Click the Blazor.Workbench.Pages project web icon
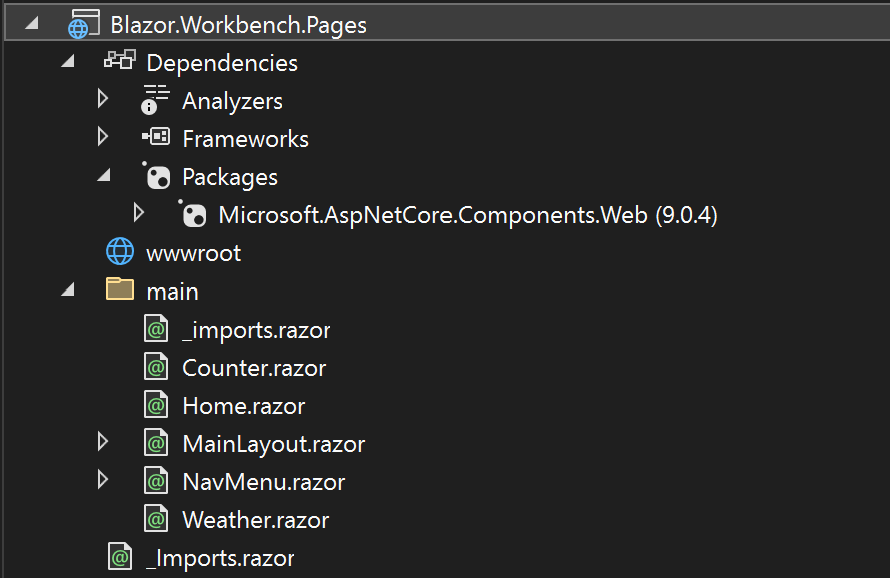The width and height of the screenshot is (890, 578). point(83,24)
